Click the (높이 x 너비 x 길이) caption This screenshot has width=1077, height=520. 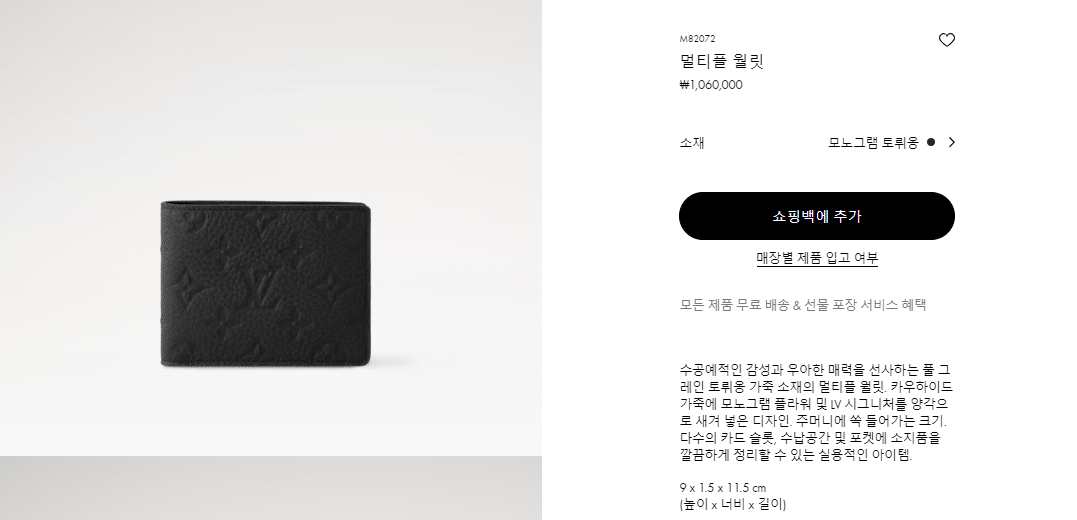(x=733, y=504)
